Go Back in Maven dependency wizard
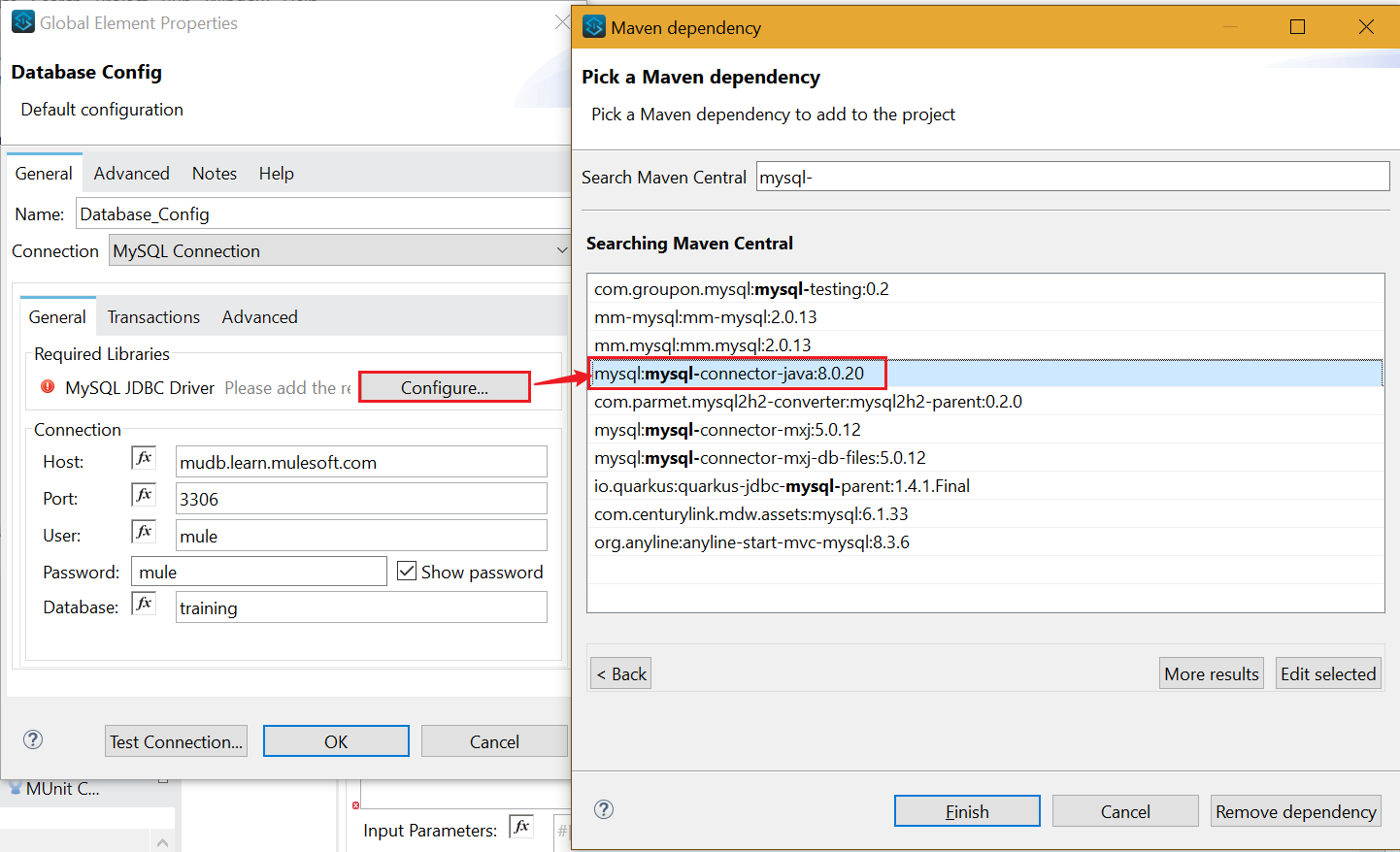This screenshot has width=1400, height=852. [x=621, y=673]
